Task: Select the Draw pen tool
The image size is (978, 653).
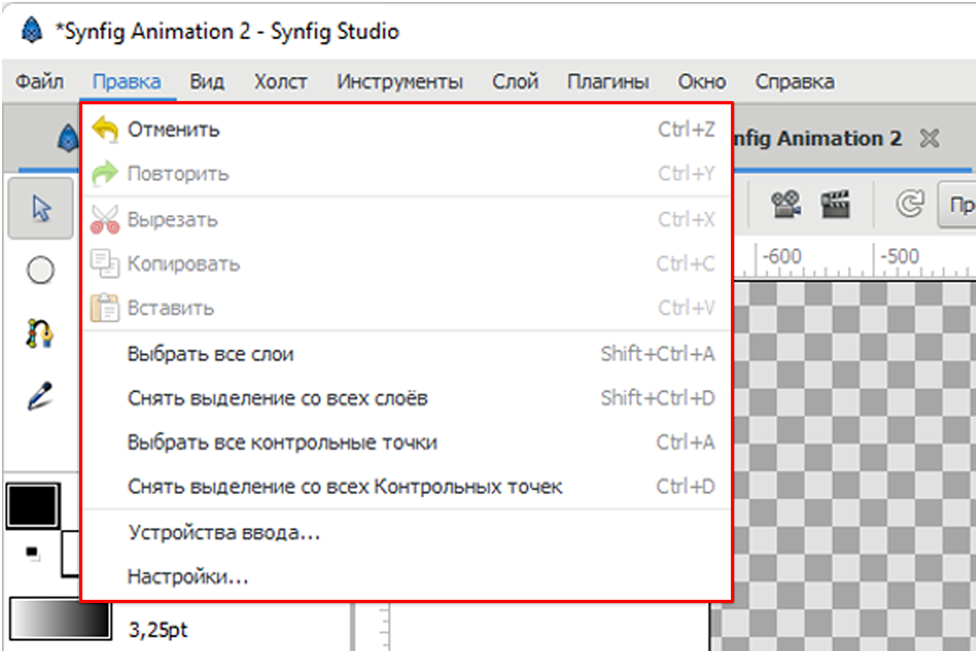Action: [40, 395]
